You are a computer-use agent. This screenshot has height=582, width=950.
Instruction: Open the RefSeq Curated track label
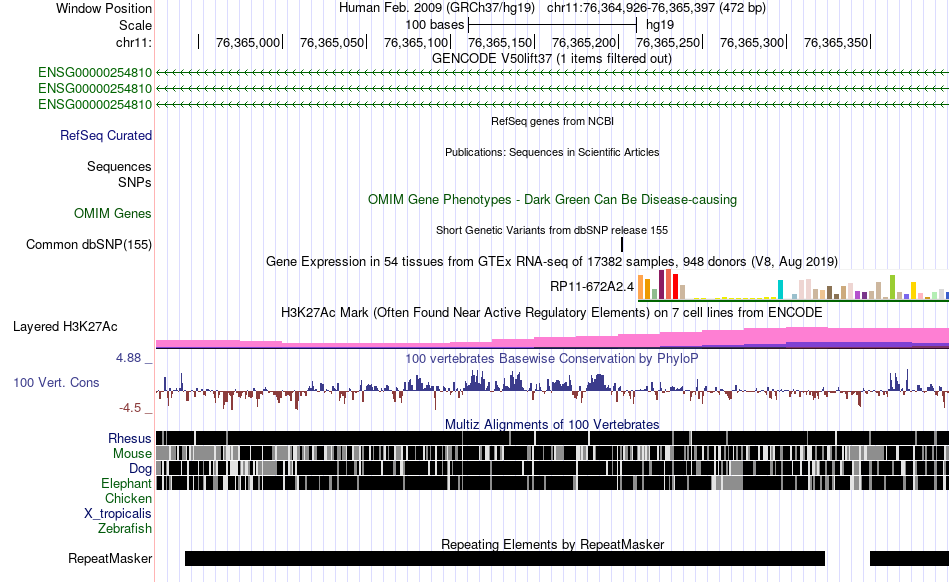(x=105, y=135)
